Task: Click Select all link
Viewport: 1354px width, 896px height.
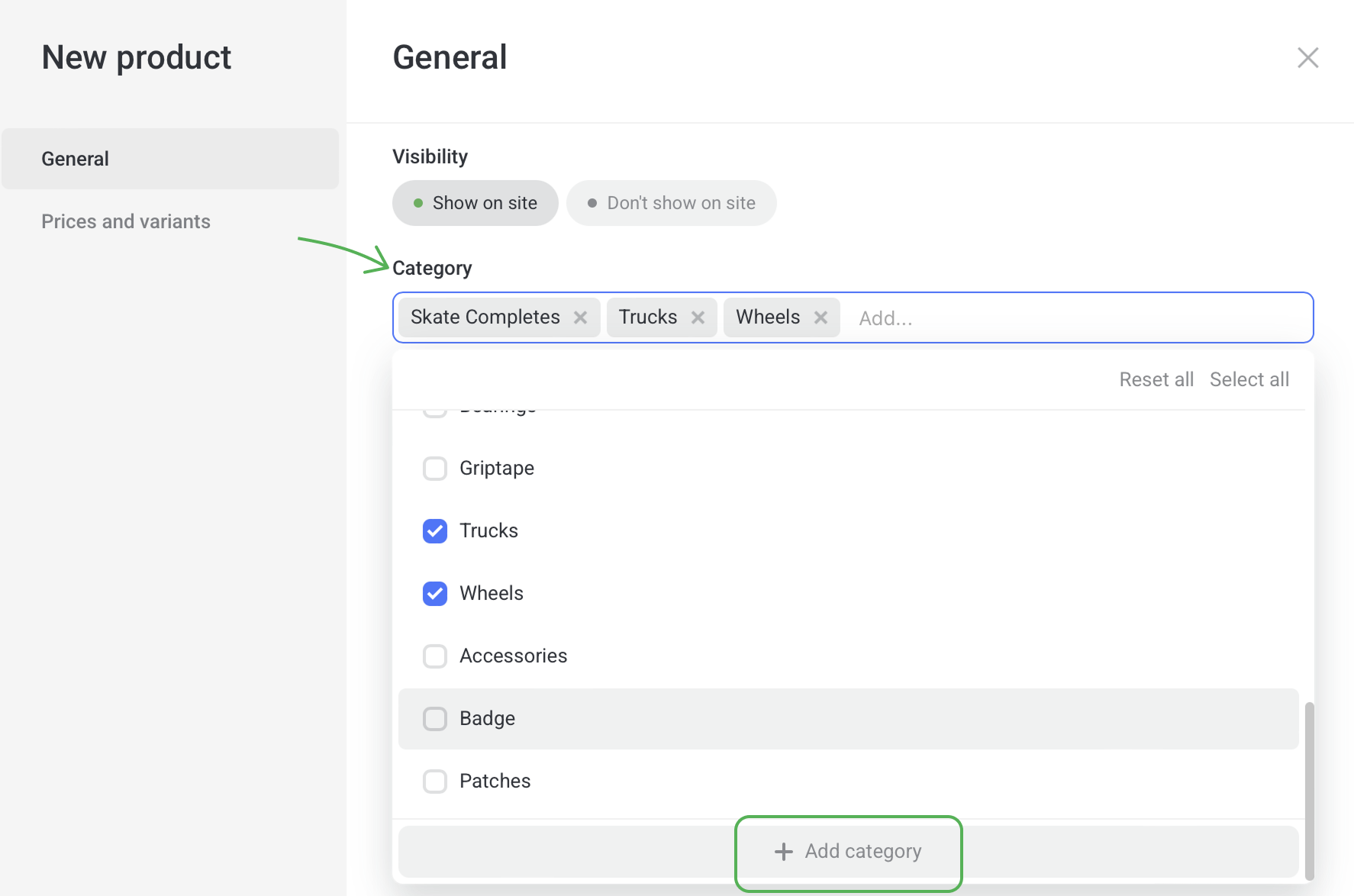Action: (x=1249, y=379)
